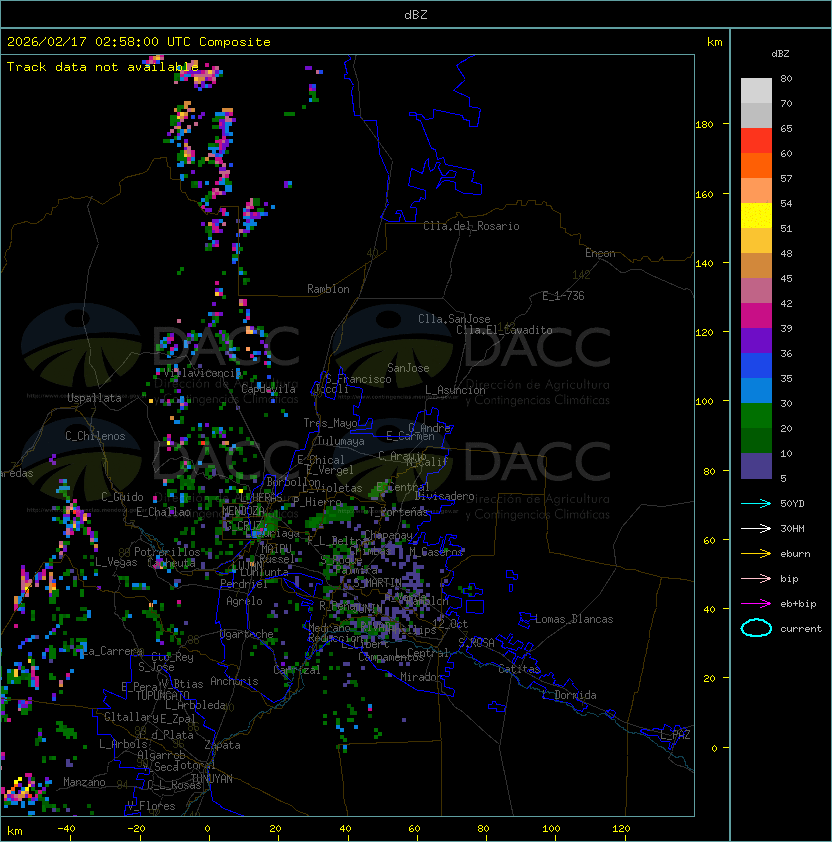Select dark orange swatch between 60 and 57 dBZ
Image resolution: width=832 pixels, height=842 pixels.
click(x=756, y=165)
